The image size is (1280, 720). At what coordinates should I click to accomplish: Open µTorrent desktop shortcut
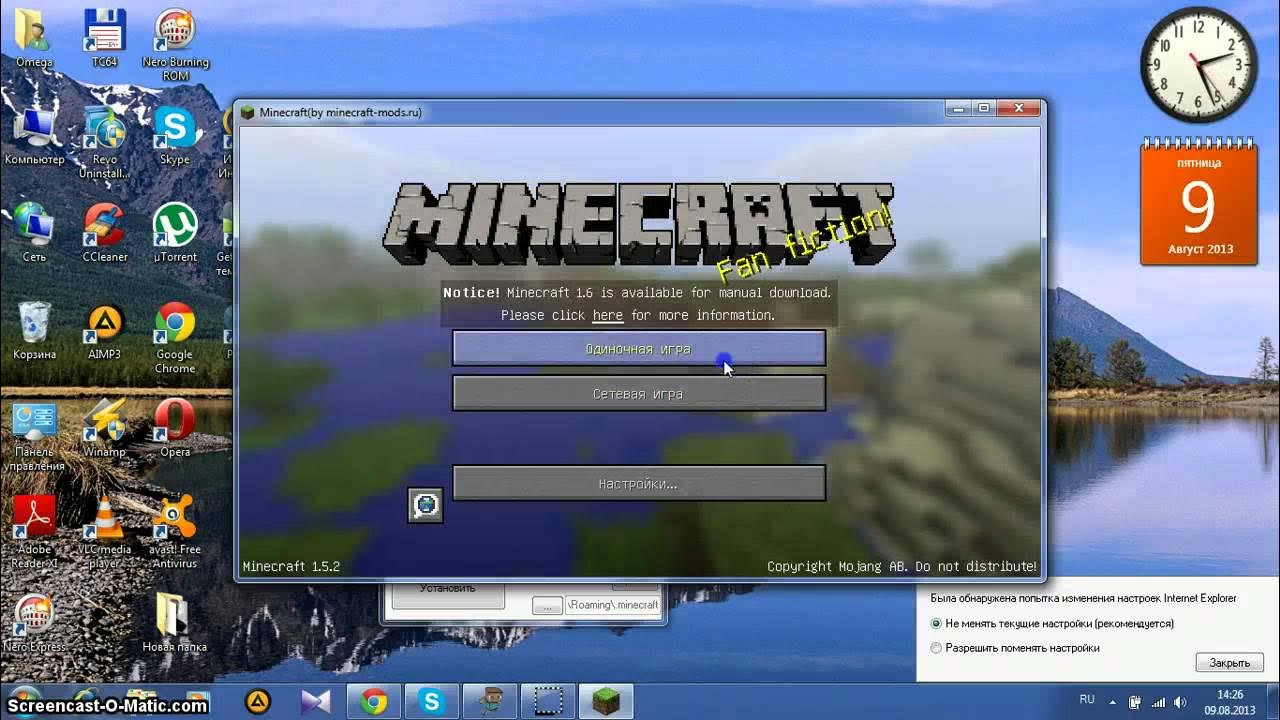click(175, 232)
